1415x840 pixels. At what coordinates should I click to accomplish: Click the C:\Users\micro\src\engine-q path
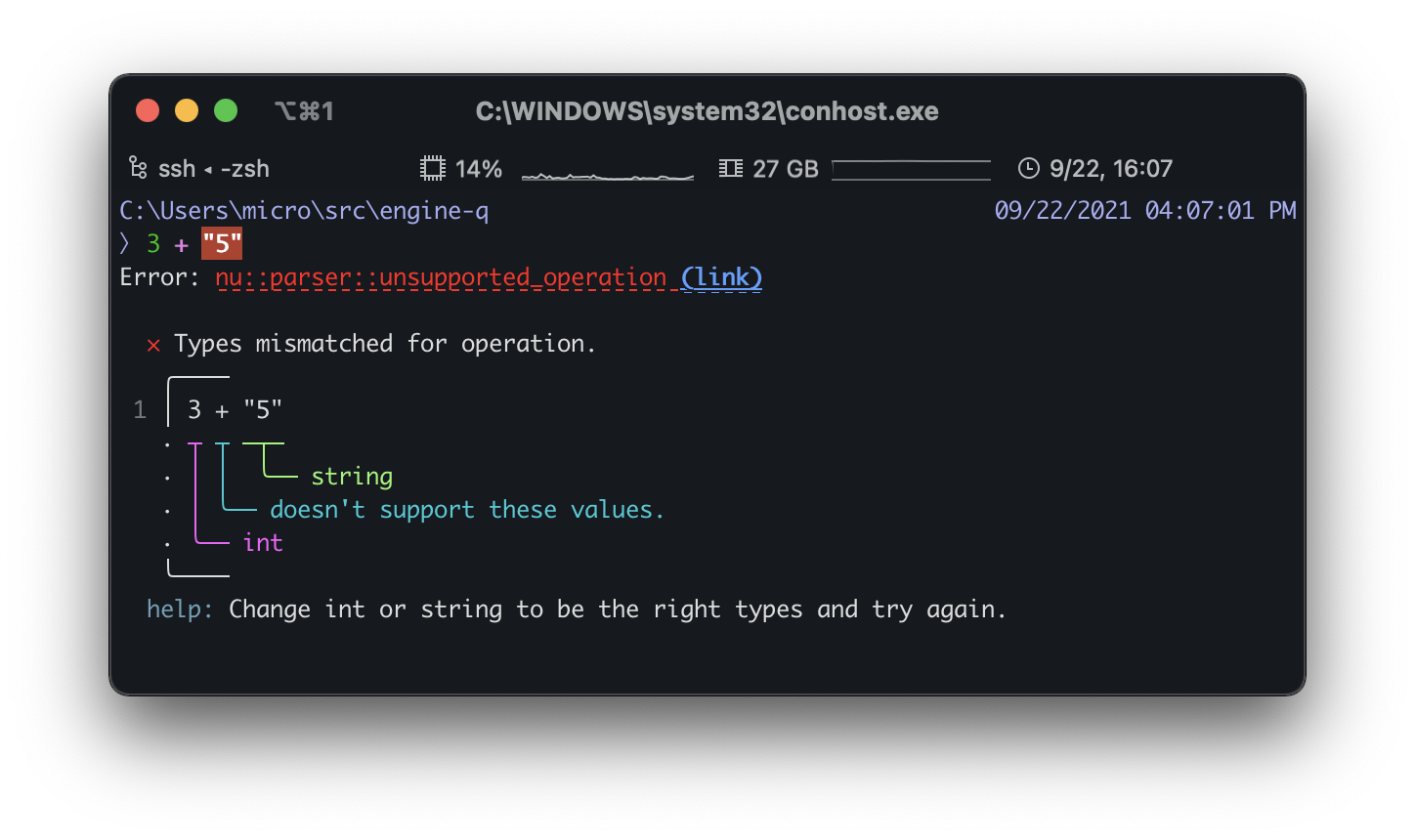(x=304, y=211)
